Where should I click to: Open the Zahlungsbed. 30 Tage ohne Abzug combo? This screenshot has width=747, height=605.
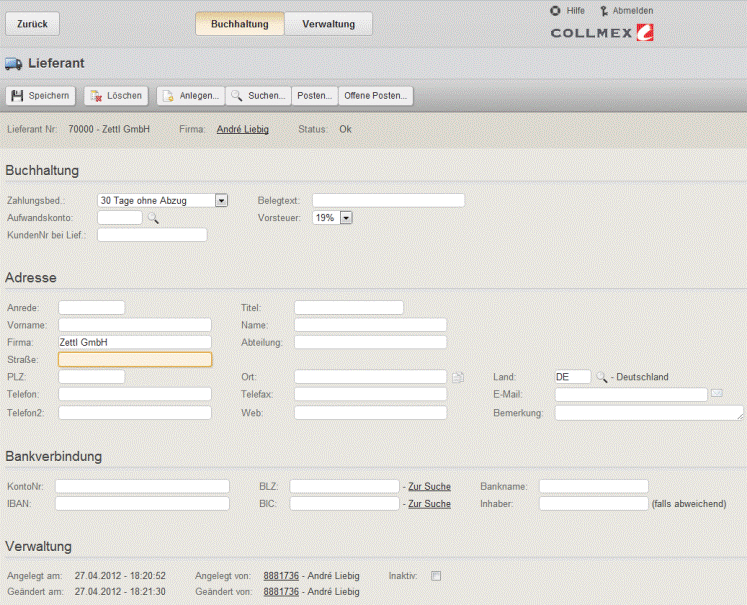[x=162, y=201]
